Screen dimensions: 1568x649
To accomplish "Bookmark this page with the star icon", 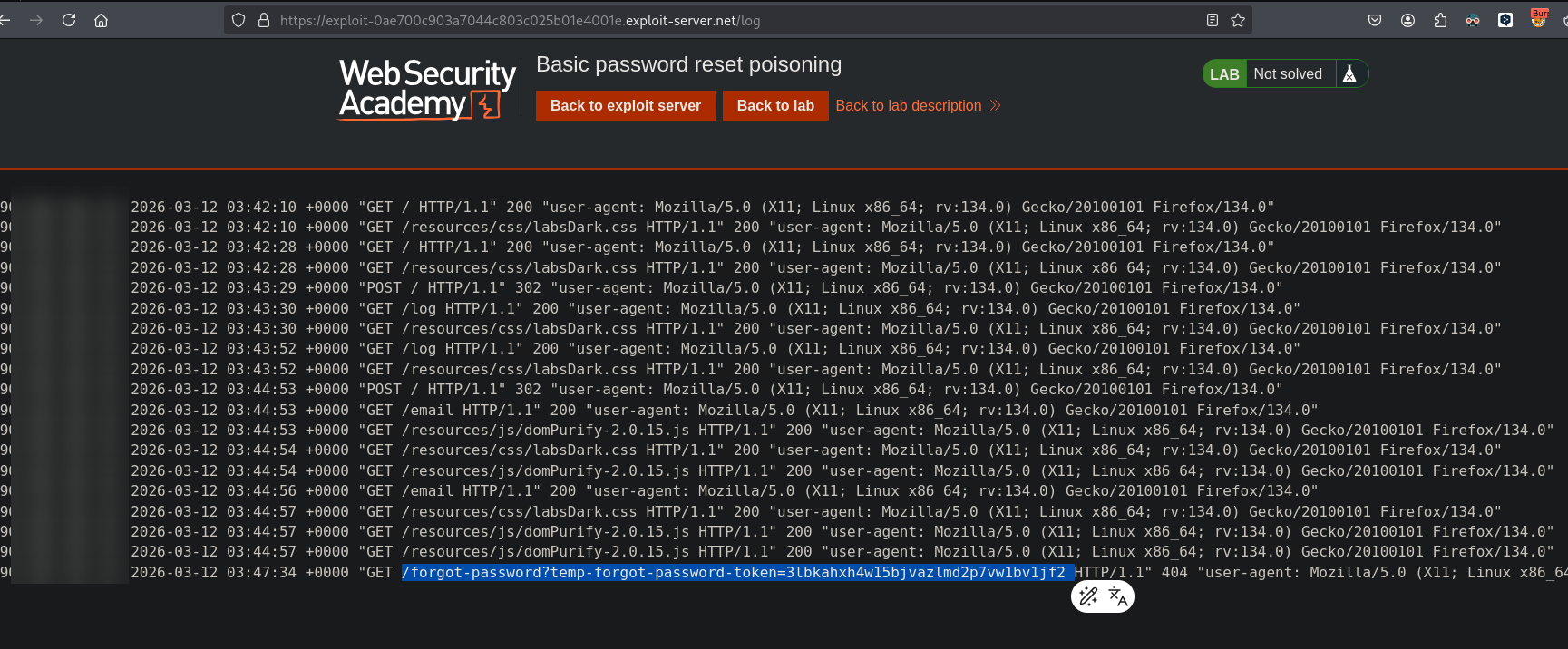I will tap(1238, 20).
